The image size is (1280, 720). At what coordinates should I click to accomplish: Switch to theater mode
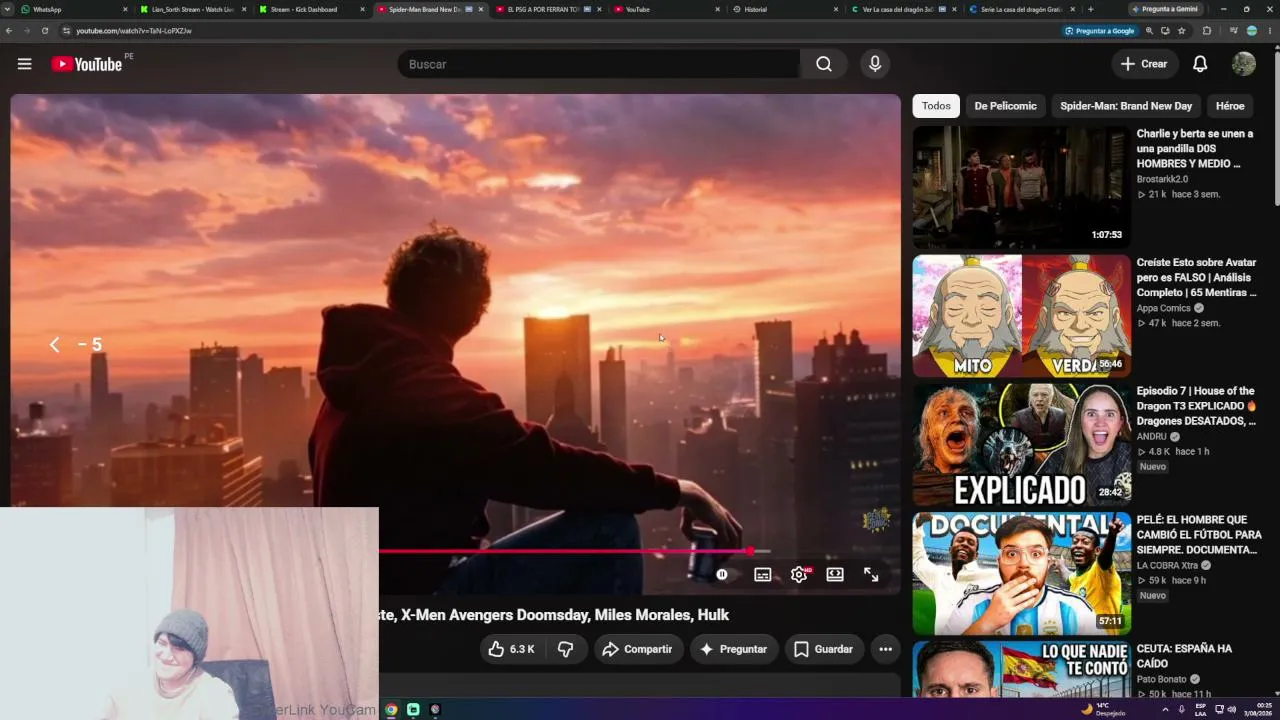[835, 575]
